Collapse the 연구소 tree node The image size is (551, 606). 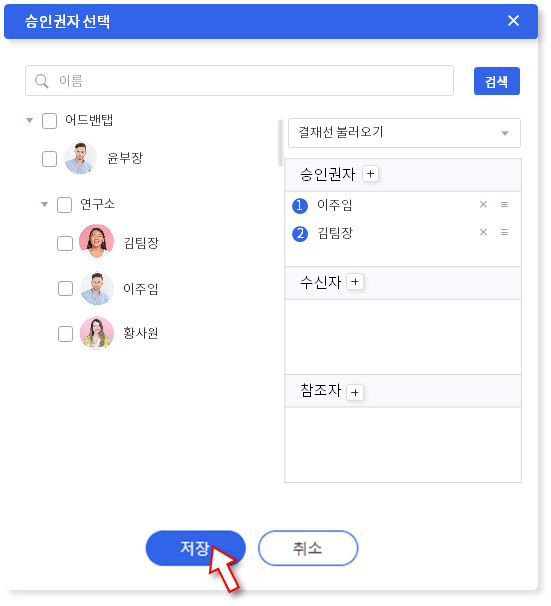click(x=44, y=204)
